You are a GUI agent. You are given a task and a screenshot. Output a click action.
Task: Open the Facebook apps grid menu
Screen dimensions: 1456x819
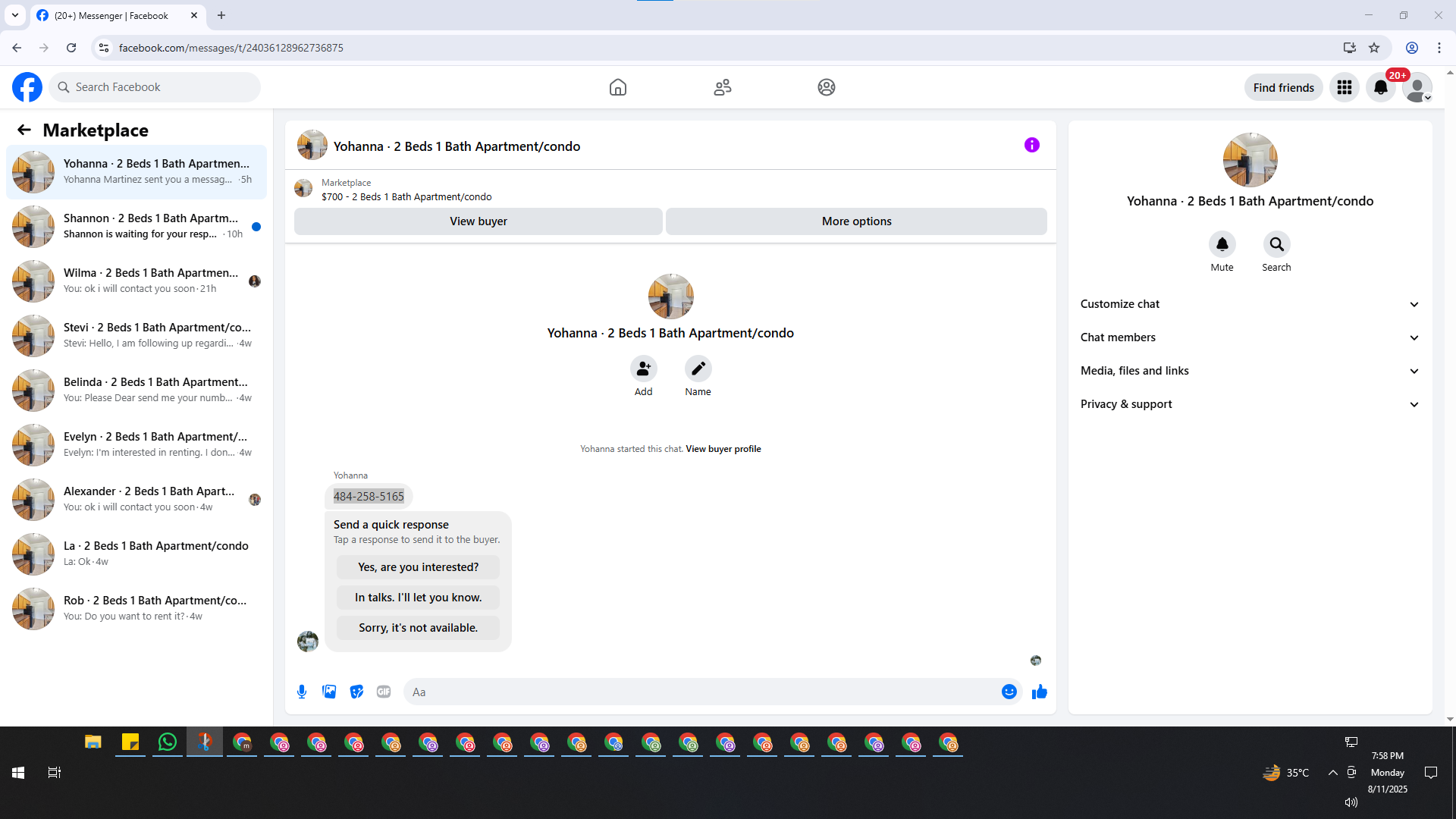(1345, 87)
